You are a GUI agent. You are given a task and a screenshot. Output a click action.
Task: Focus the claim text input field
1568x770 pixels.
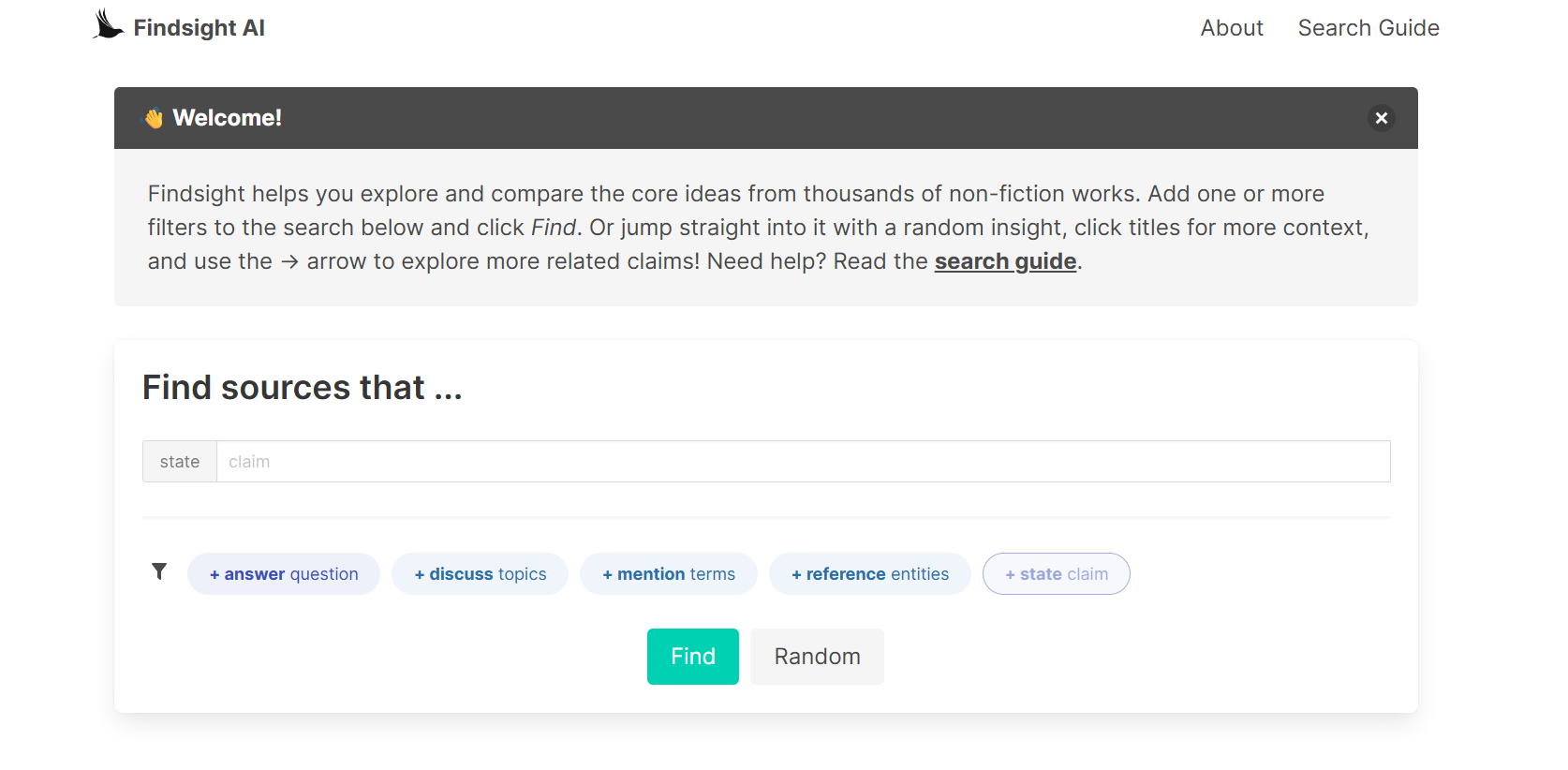802,462
